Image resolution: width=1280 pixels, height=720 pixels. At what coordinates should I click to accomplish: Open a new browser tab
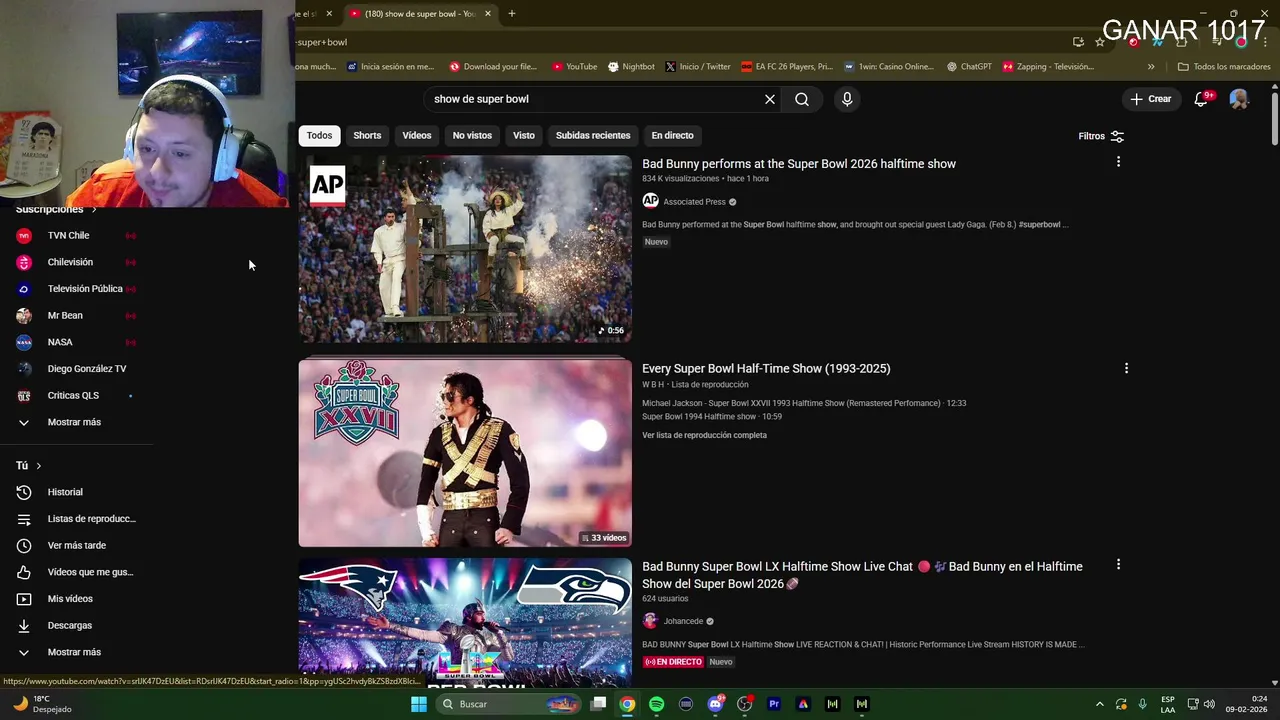511,13
